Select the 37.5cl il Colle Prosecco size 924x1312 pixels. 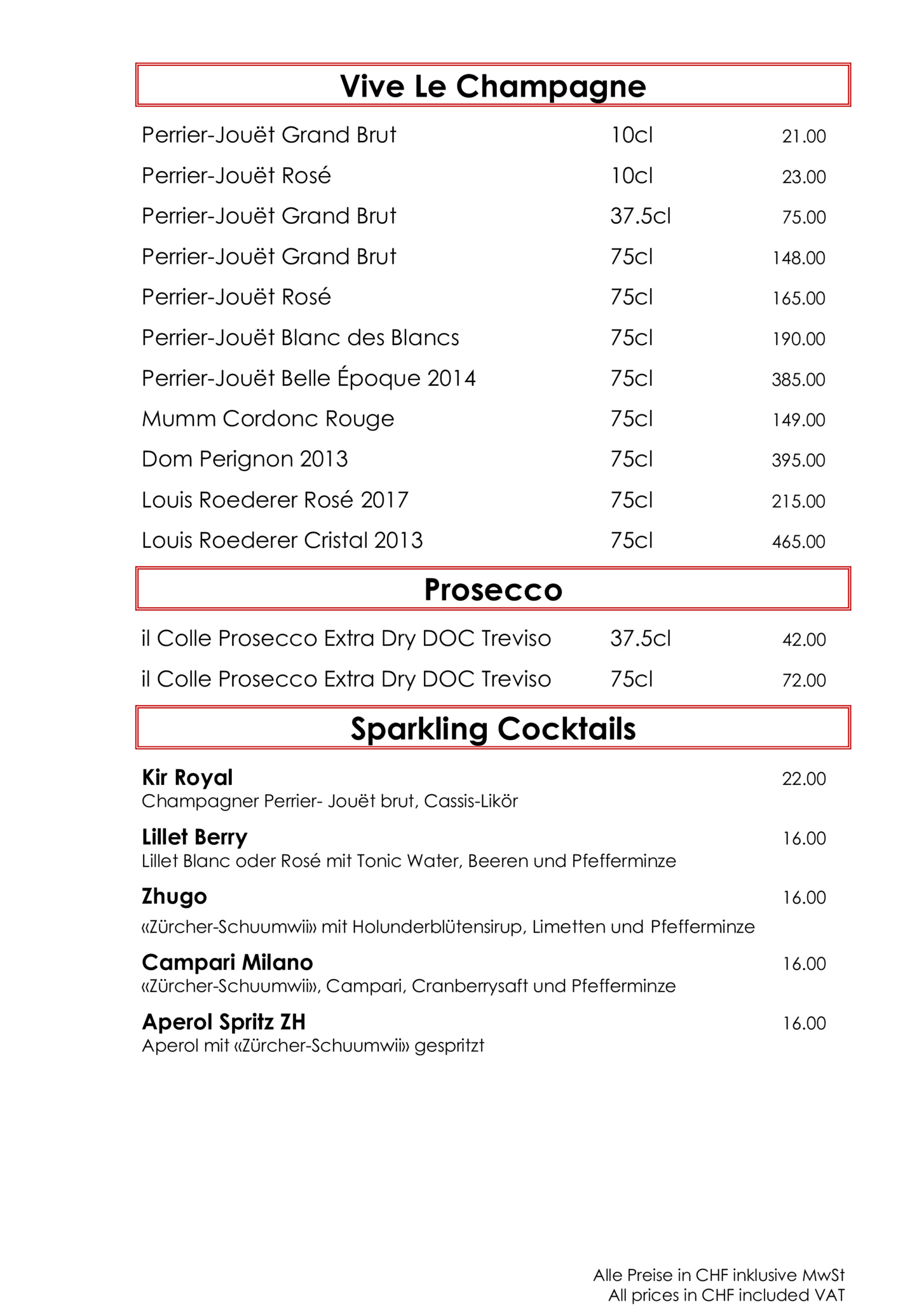coord(641,639)
